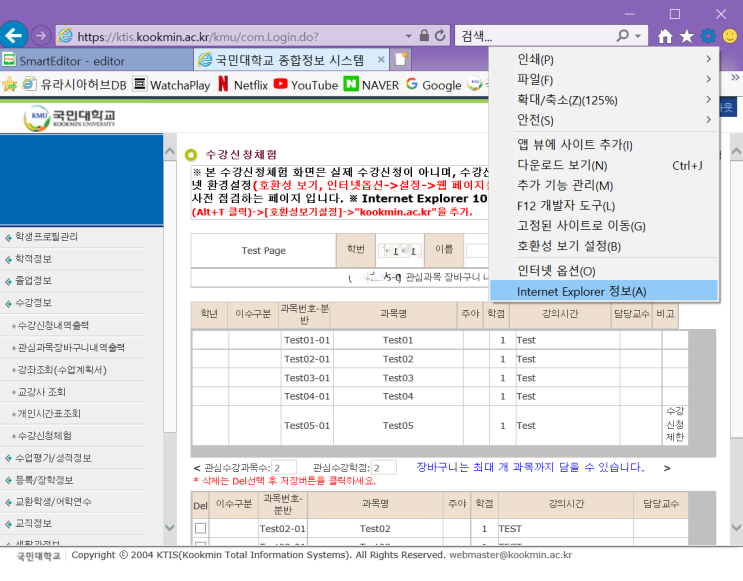
Task: Maximize the browser window
Action: 675,14
